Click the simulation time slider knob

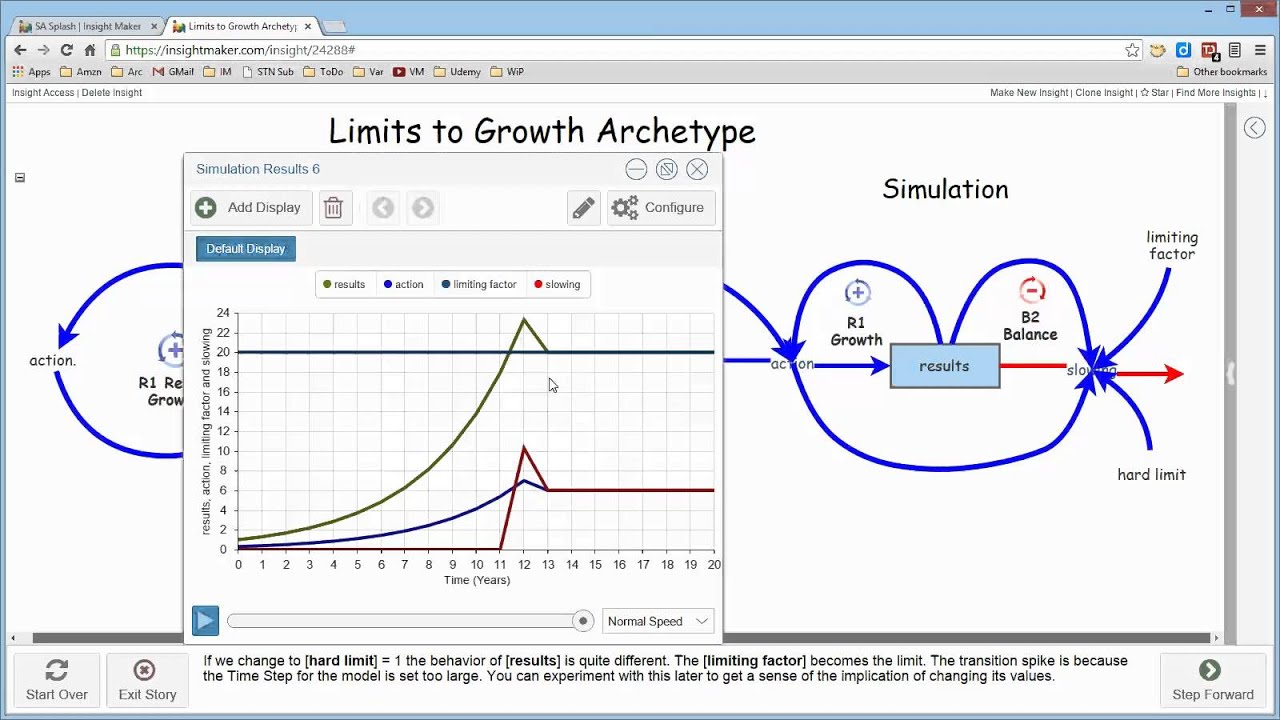tap(583, 621)
